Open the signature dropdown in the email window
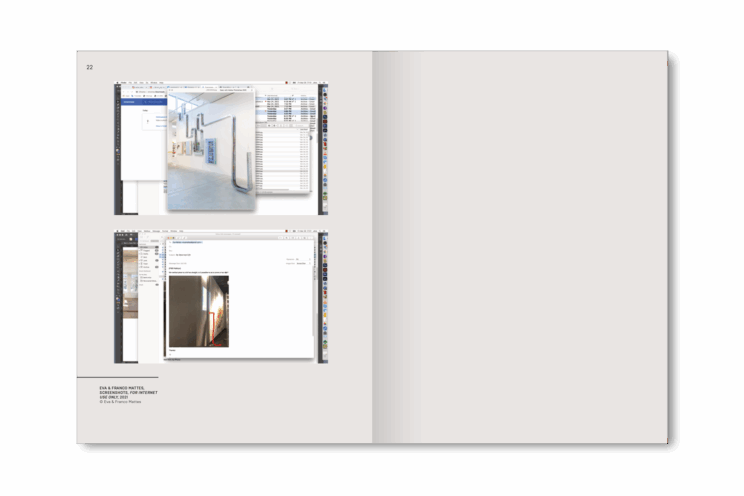744x496 pixels. pyautogui.click(x=301, y=264)
